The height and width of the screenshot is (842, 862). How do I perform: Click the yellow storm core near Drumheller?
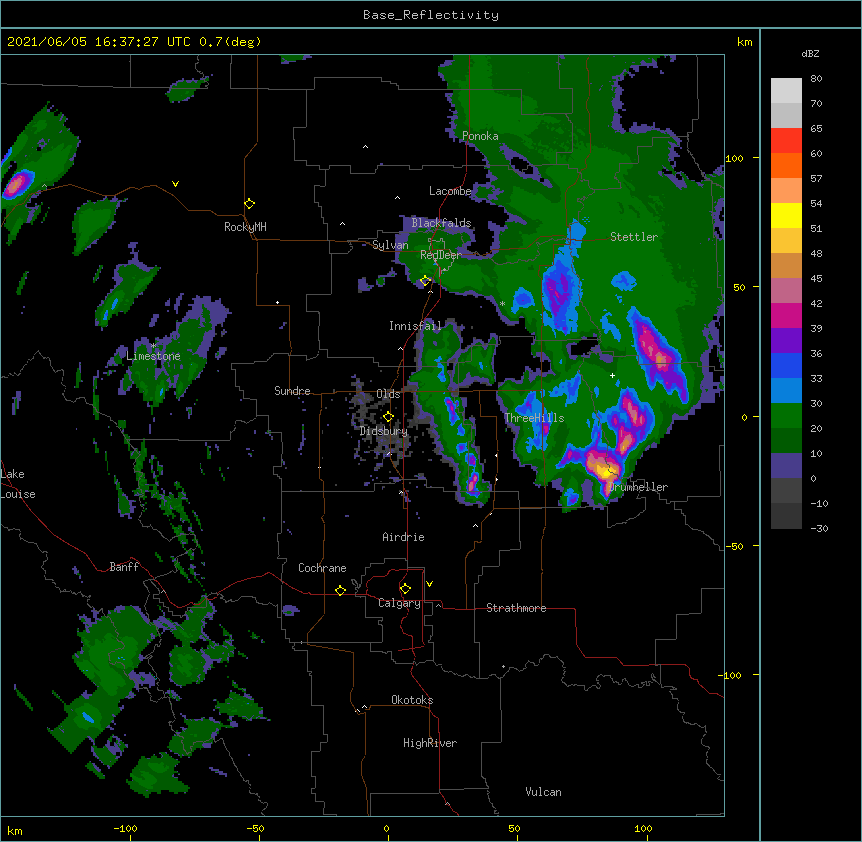pos(605,471)
